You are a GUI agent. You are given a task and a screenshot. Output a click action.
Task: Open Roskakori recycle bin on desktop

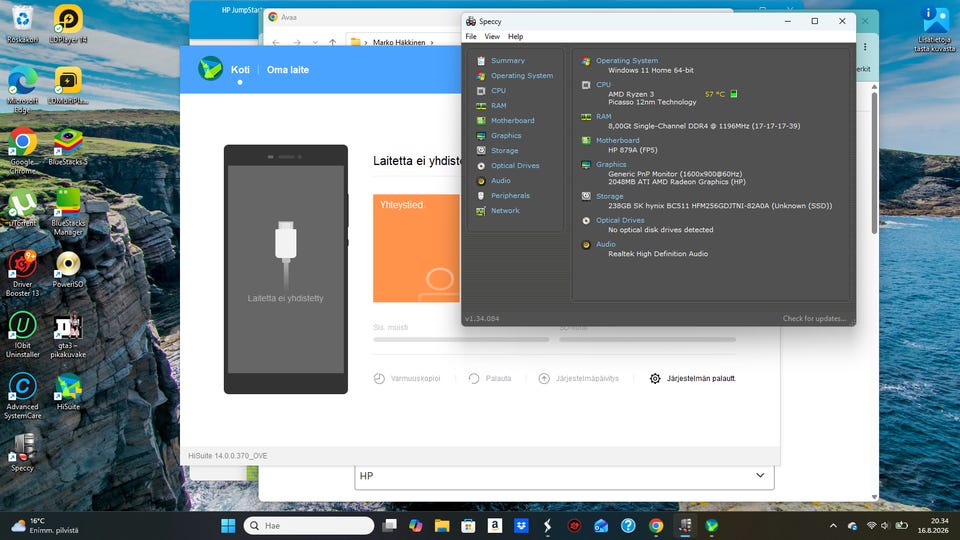point(23,24)
